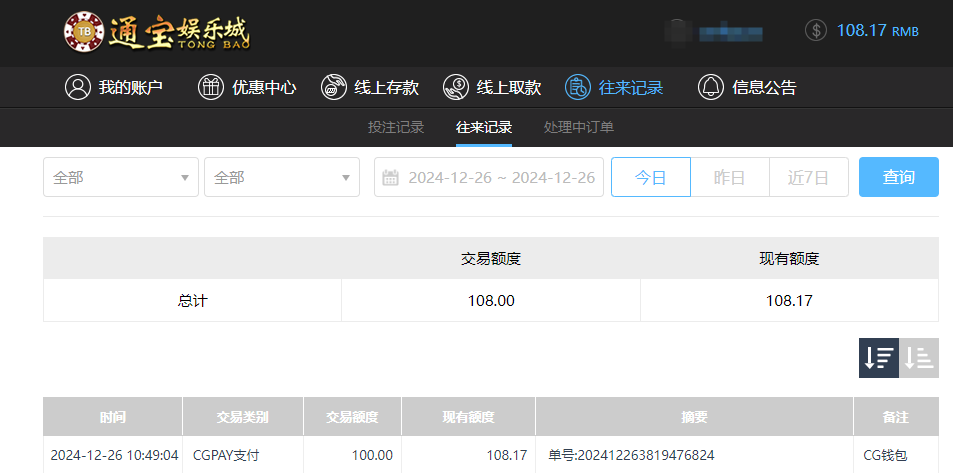Screen dimensions: 953x473
Task: Click the 108.00 total transaction value
Action: (x=491, y=300)
